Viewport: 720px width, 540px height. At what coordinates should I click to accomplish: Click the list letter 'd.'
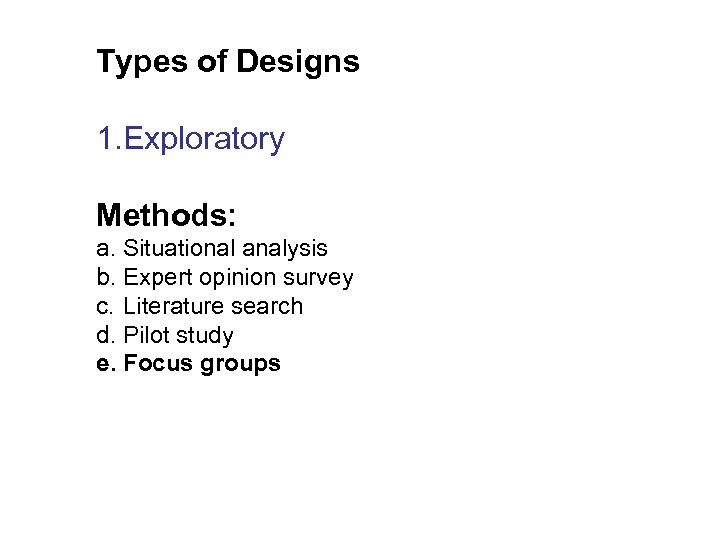(x=106, y=335)
